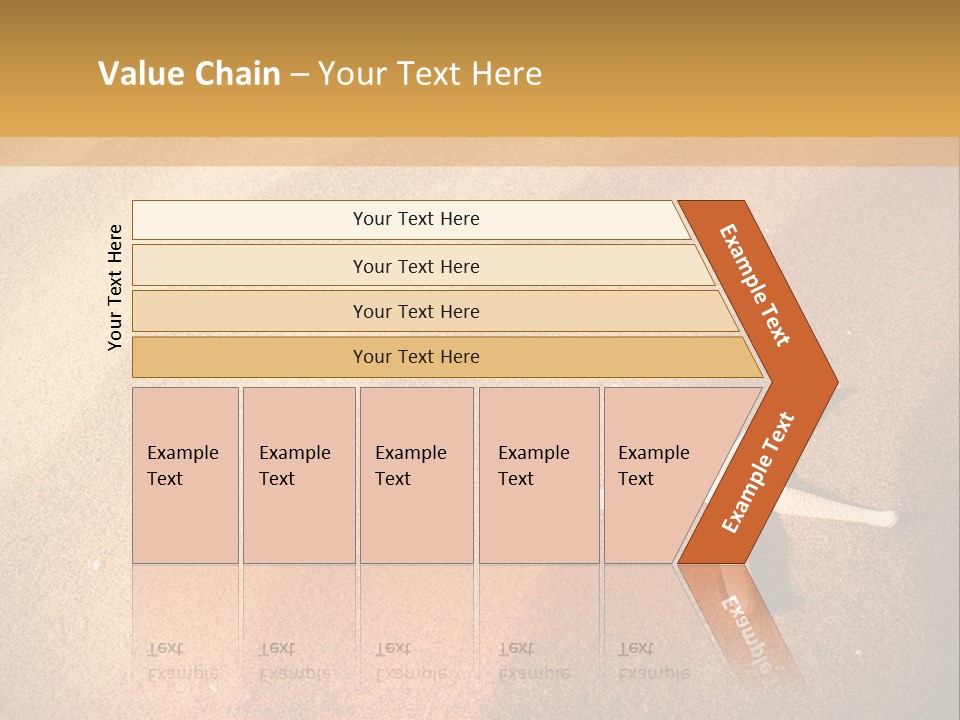Select the third Your Text Here bar
Screen dimensions: 960x720
415,311
